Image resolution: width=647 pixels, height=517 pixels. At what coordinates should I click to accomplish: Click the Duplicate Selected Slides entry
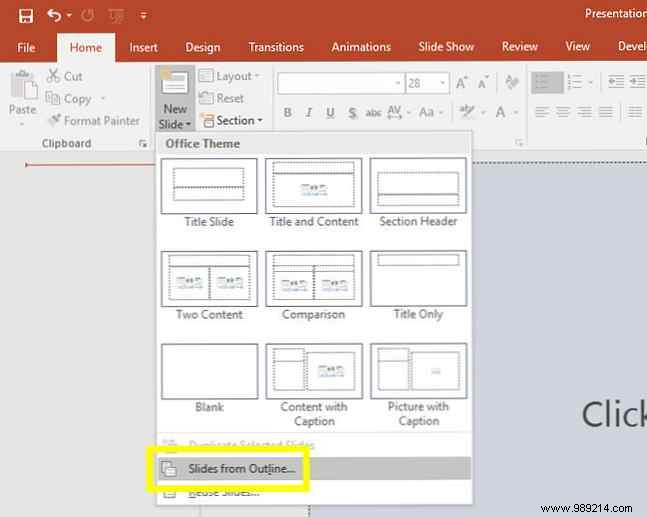pos(314,445)
